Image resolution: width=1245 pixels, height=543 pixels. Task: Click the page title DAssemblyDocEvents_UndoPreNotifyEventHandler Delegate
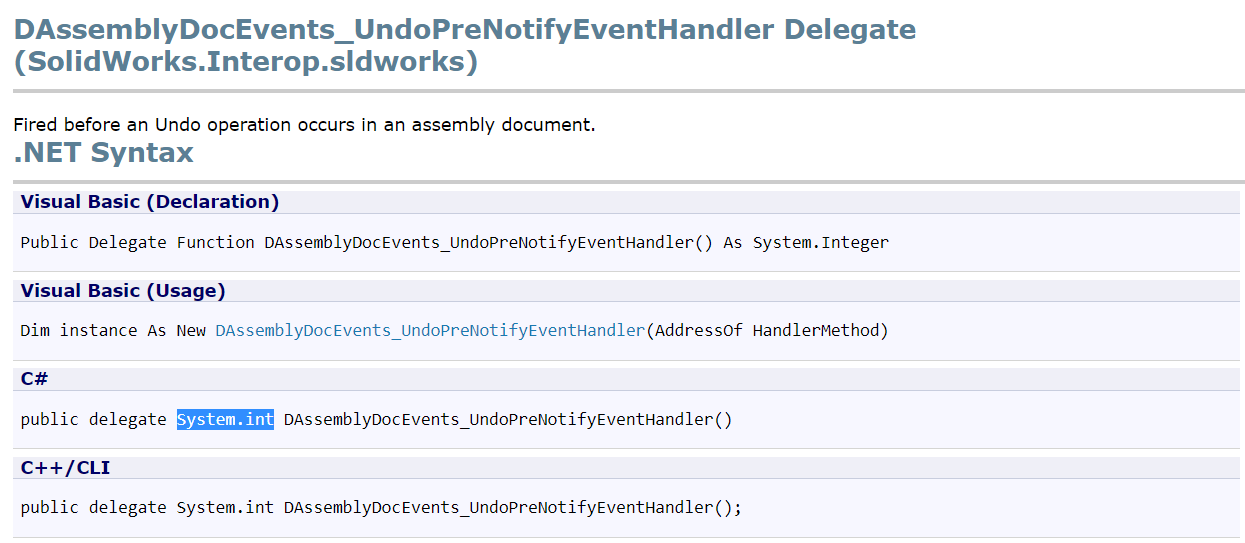tap(464, 29)
